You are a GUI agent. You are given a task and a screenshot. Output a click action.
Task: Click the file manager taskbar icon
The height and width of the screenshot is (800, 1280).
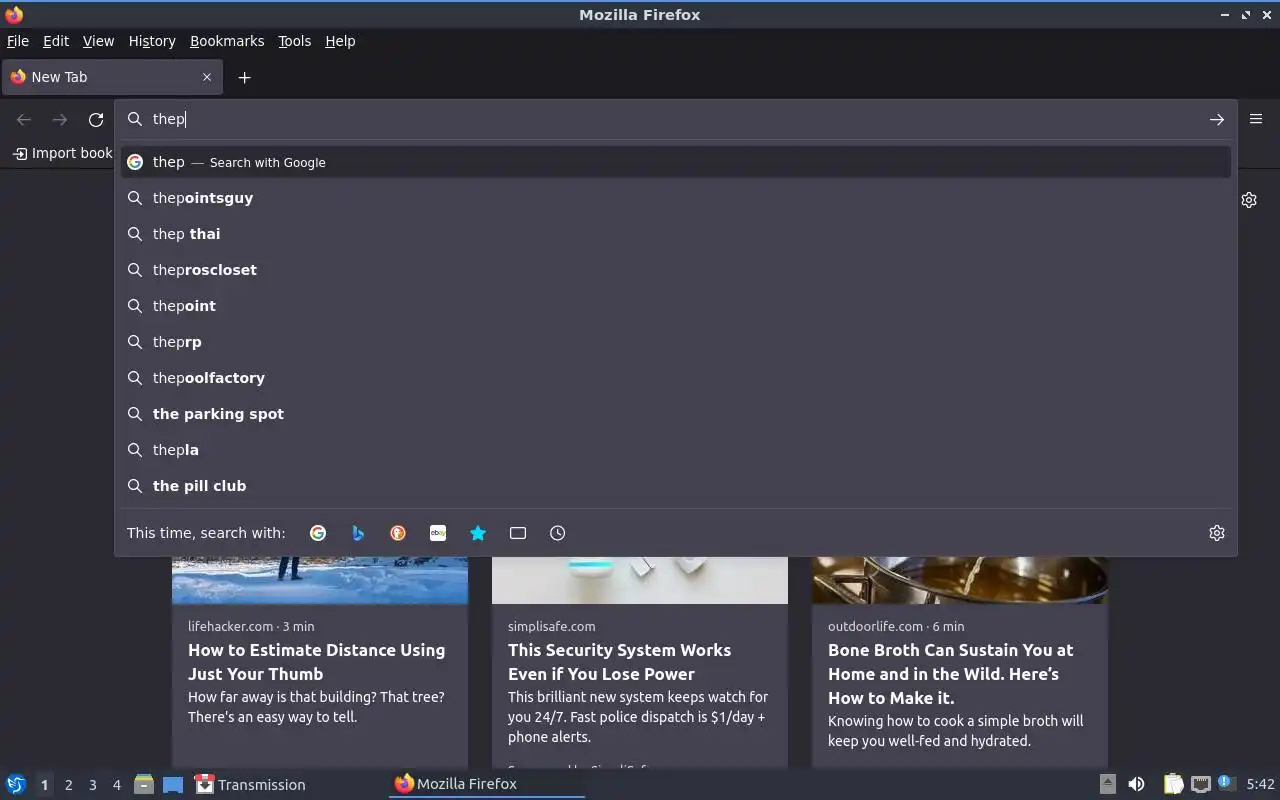click(143, 784)
